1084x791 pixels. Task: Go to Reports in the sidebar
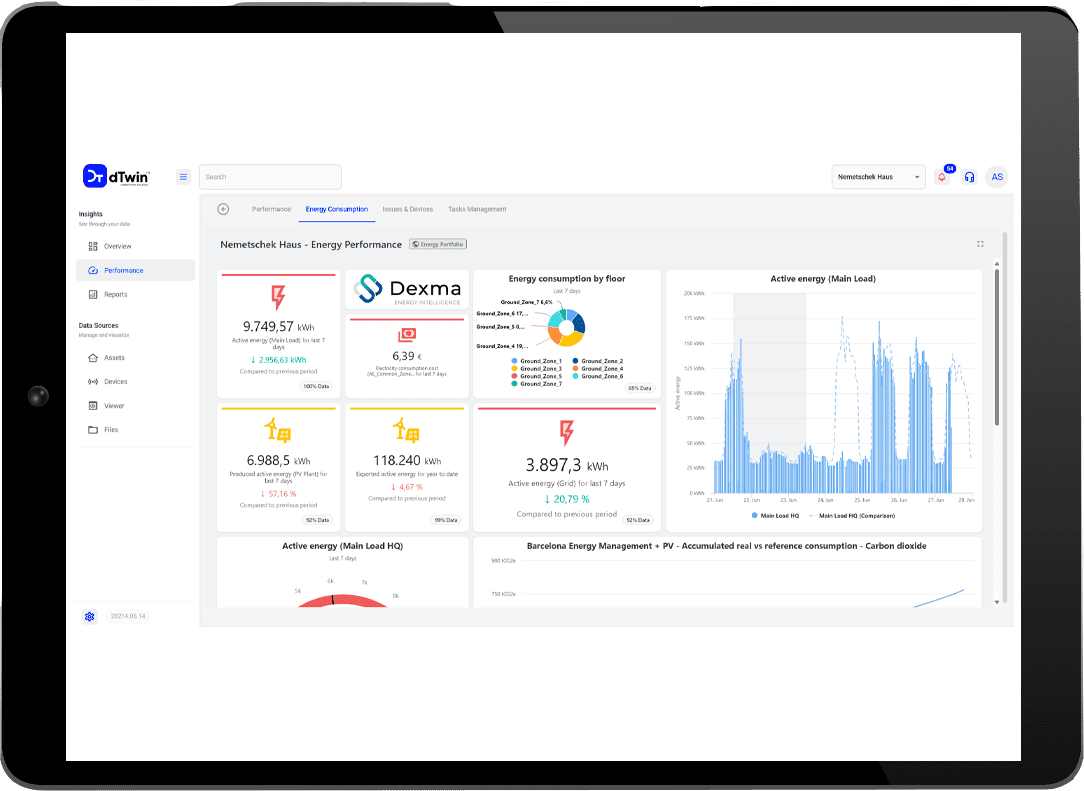tap(115, 294)
